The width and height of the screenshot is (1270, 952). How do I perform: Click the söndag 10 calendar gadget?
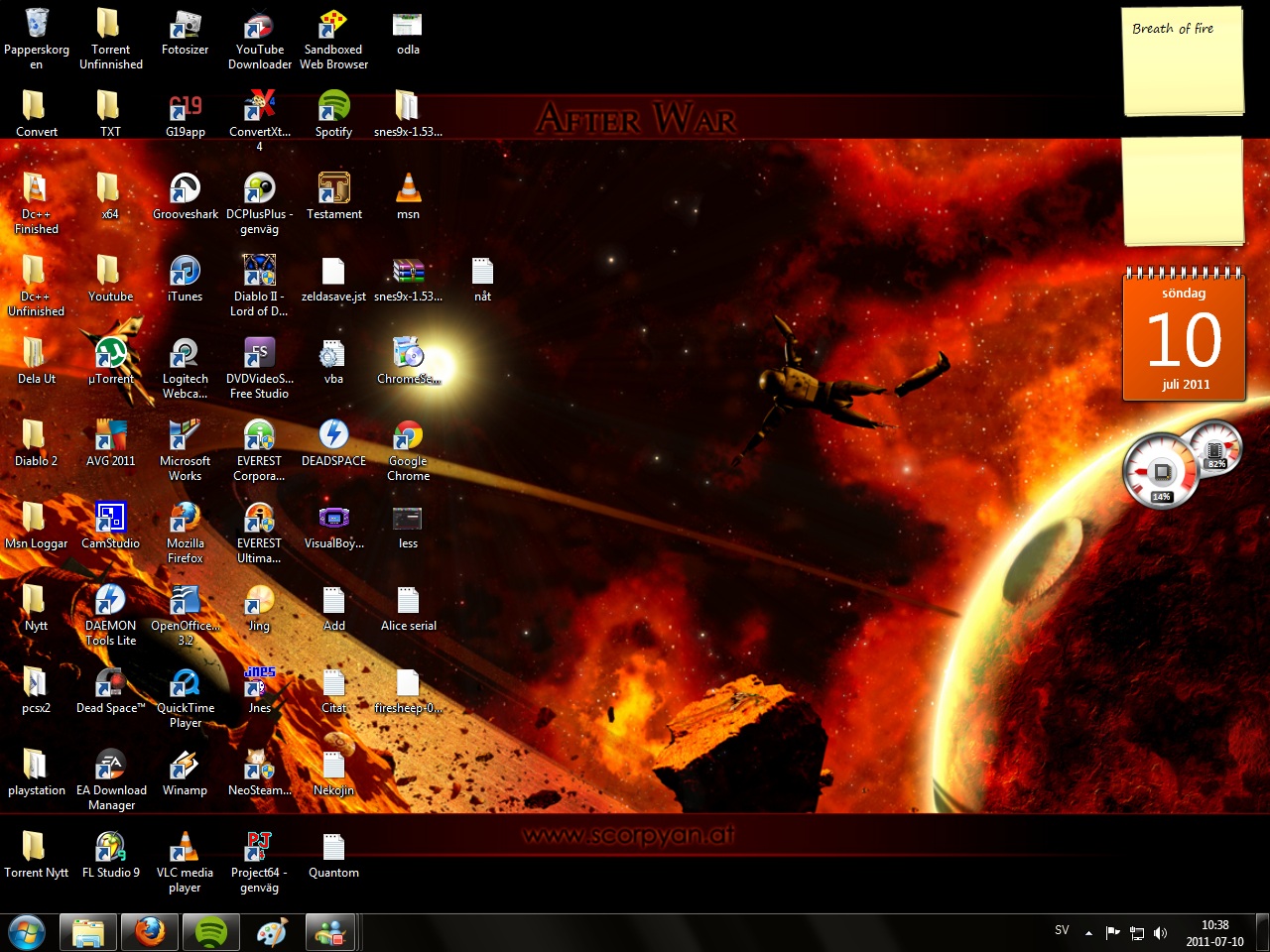coord(1184,338)
